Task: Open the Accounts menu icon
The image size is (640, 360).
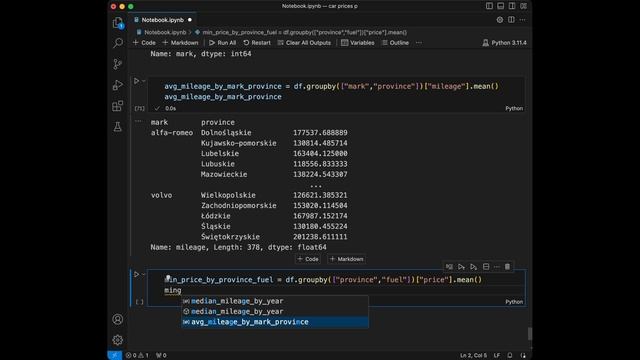Action: point(118,319)
